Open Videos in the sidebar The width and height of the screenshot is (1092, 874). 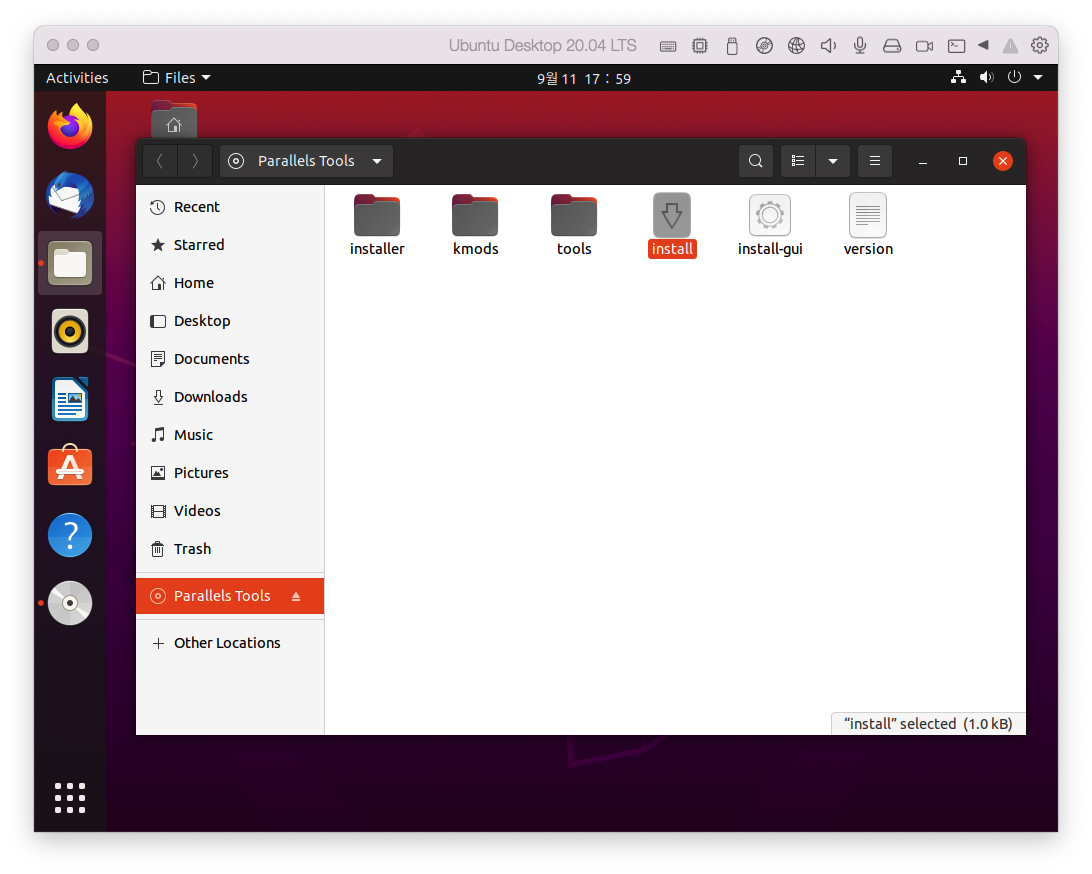[x=230, y=510]
